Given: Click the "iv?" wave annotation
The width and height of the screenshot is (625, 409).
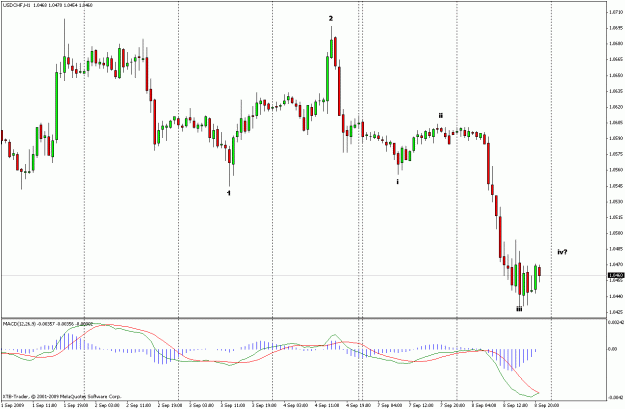Looking at the screenshot, I should pyautogui.click(x=562, y=252).
